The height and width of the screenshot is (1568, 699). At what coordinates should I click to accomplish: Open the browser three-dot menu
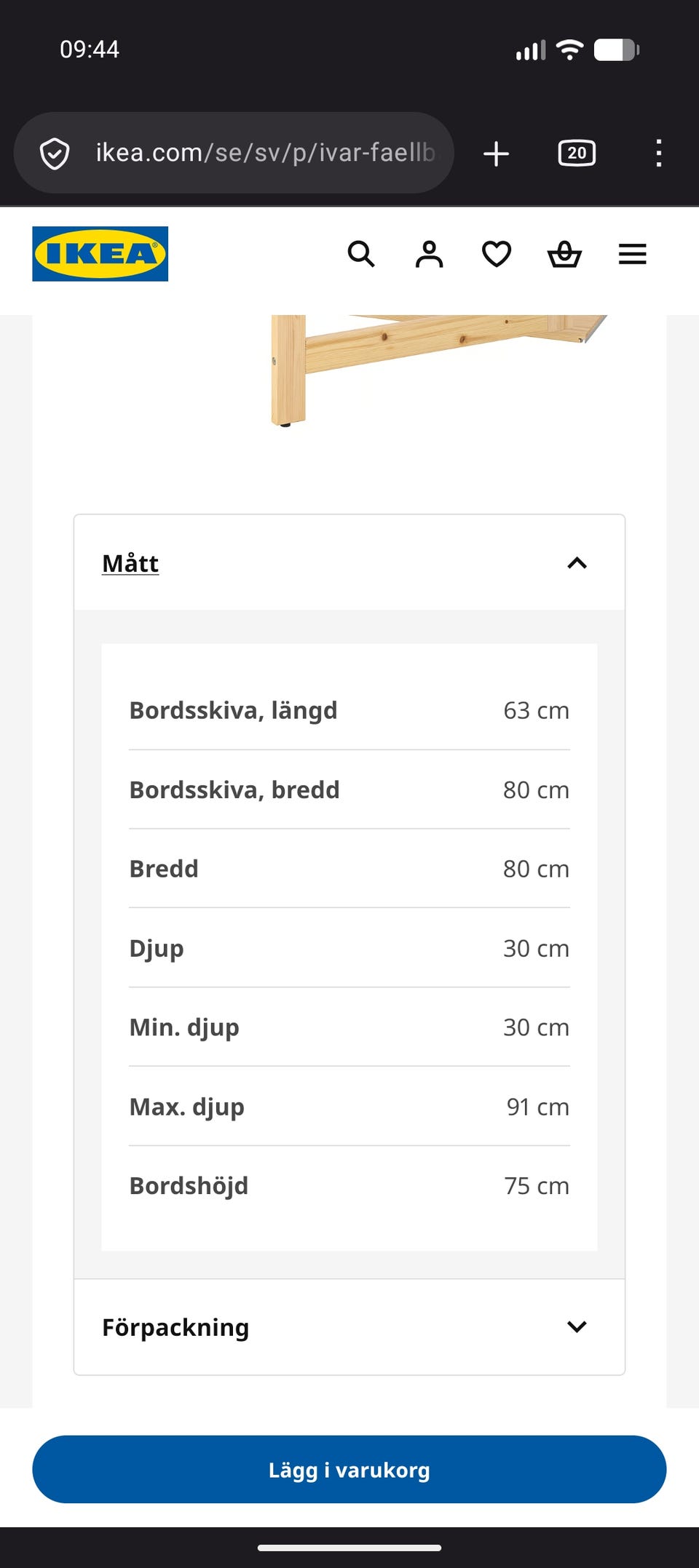click(658, 154)
